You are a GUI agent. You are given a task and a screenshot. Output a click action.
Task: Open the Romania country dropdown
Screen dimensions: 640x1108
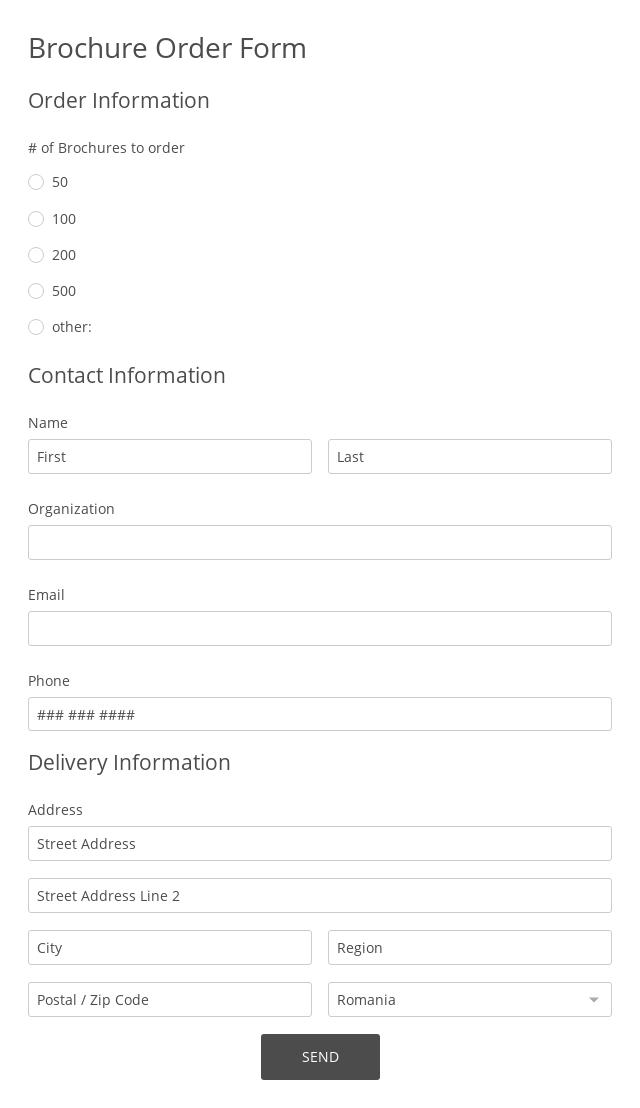tap(460, 1000)
